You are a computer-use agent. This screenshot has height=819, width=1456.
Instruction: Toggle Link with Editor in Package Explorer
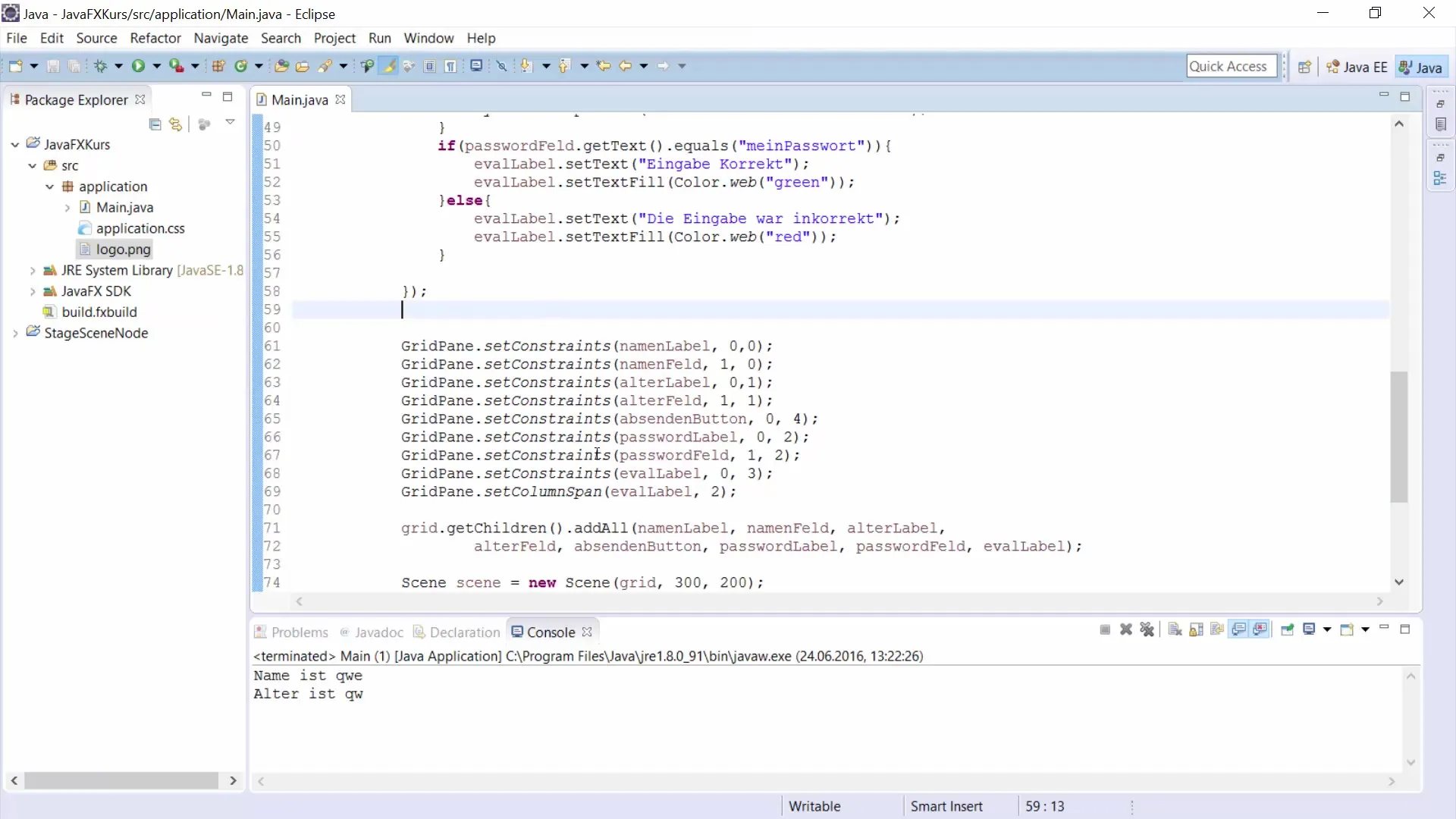point(176,124)
